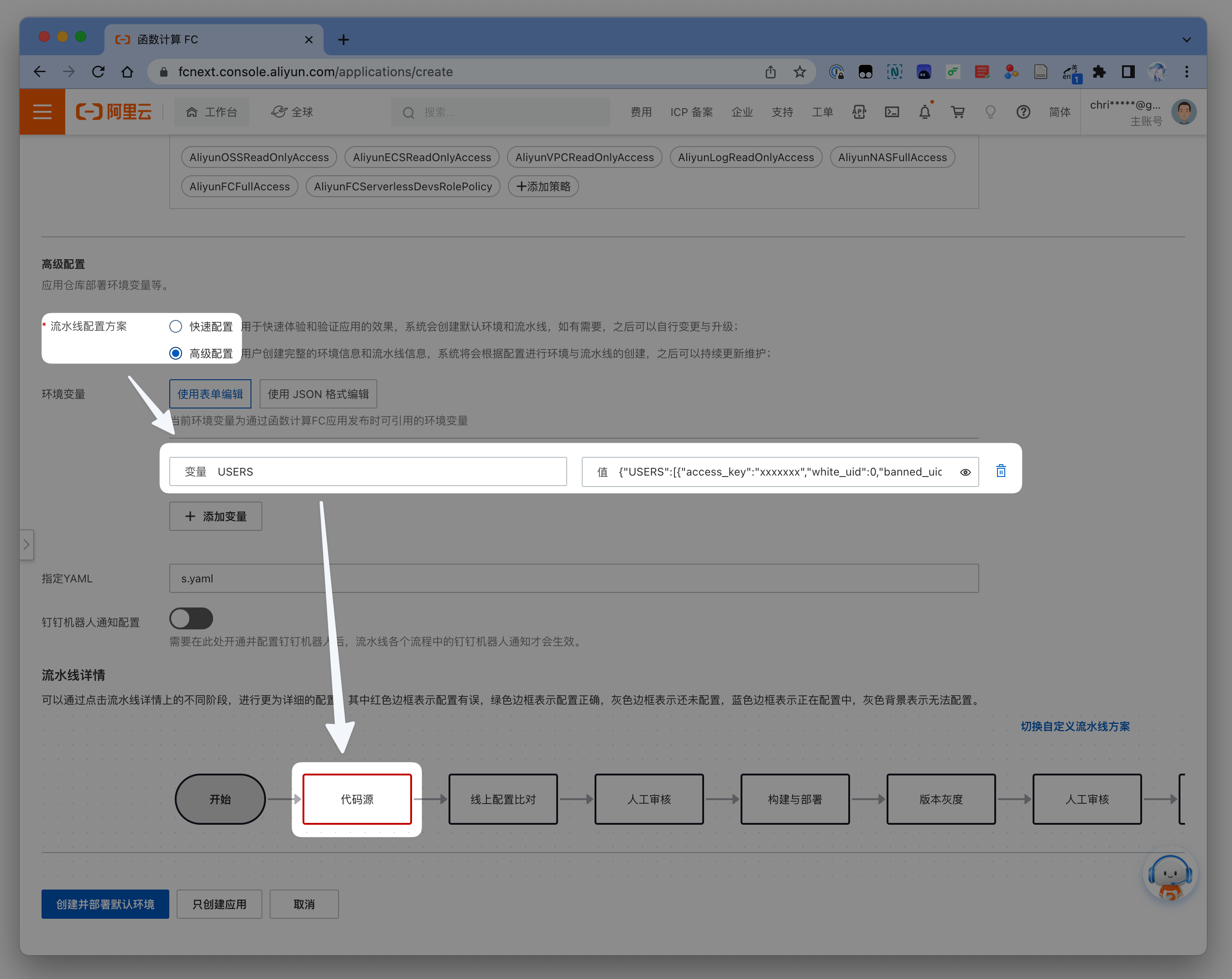
Task: Expand the collapsed left side panel arrow
Action: (x=26, y=544)
